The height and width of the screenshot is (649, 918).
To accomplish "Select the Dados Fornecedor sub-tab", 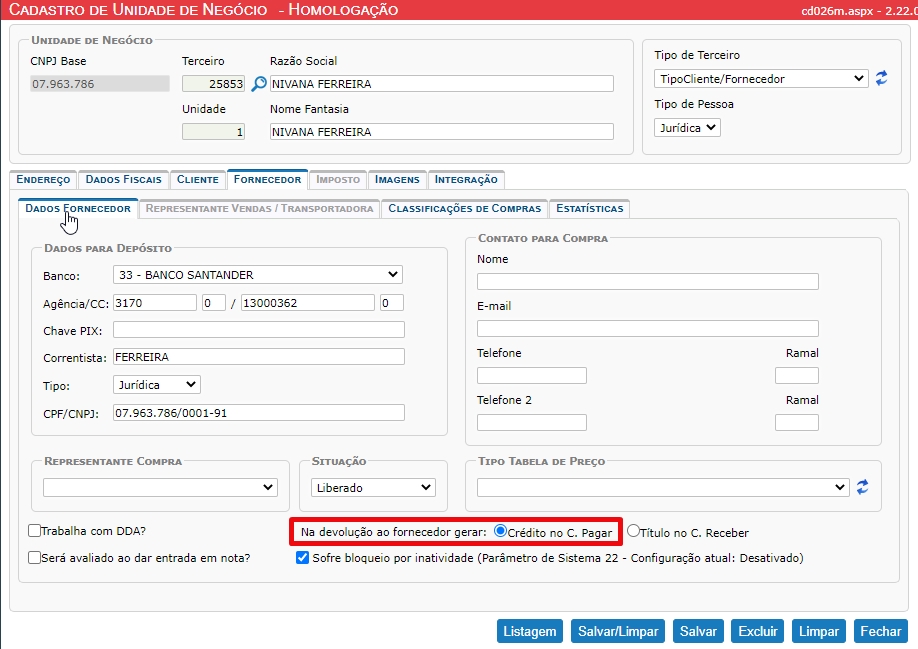I will tap(78, 208).
